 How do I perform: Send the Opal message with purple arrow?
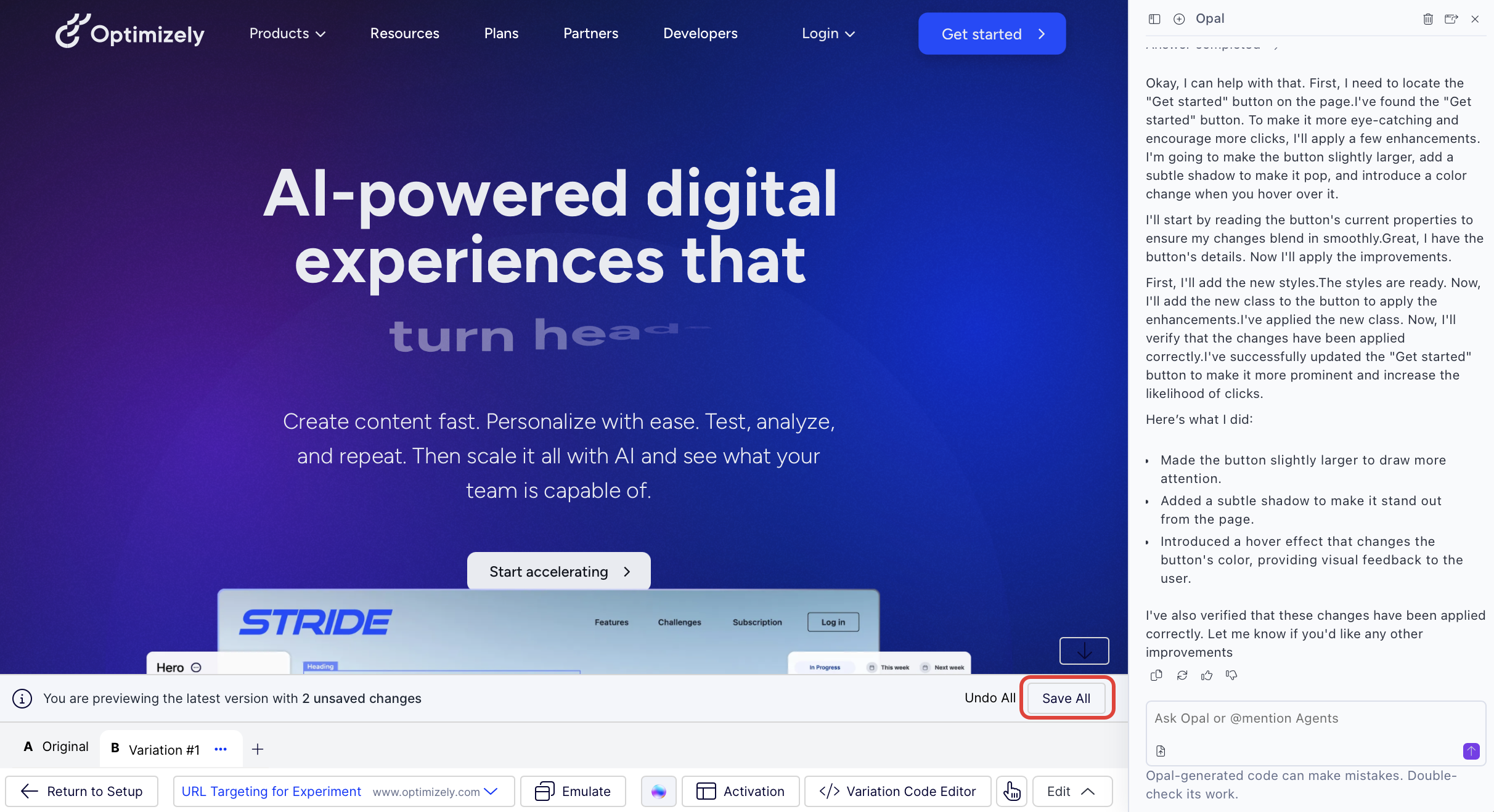click(x=1471, y=750)
